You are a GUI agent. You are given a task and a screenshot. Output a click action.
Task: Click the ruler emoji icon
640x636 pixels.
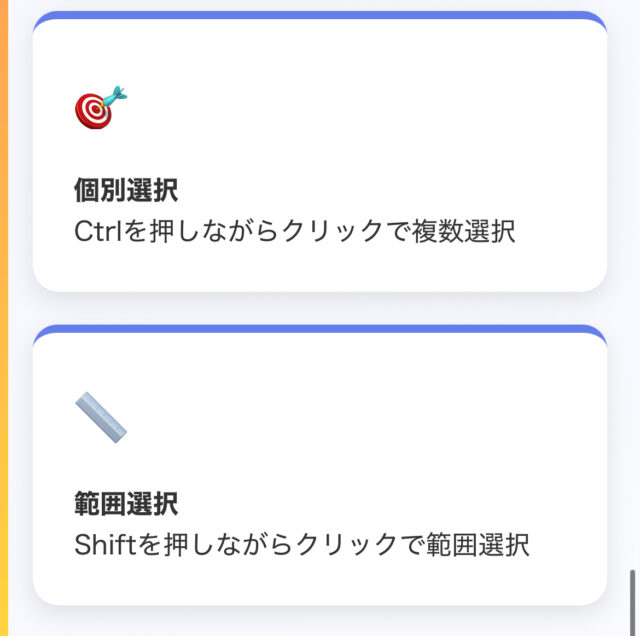click(101, 419)
